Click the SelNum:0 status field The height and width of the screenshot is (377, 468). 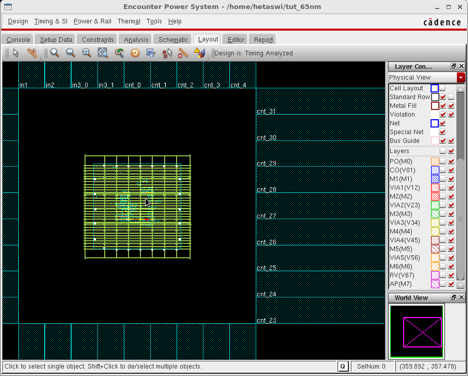[x=371, y=367]
